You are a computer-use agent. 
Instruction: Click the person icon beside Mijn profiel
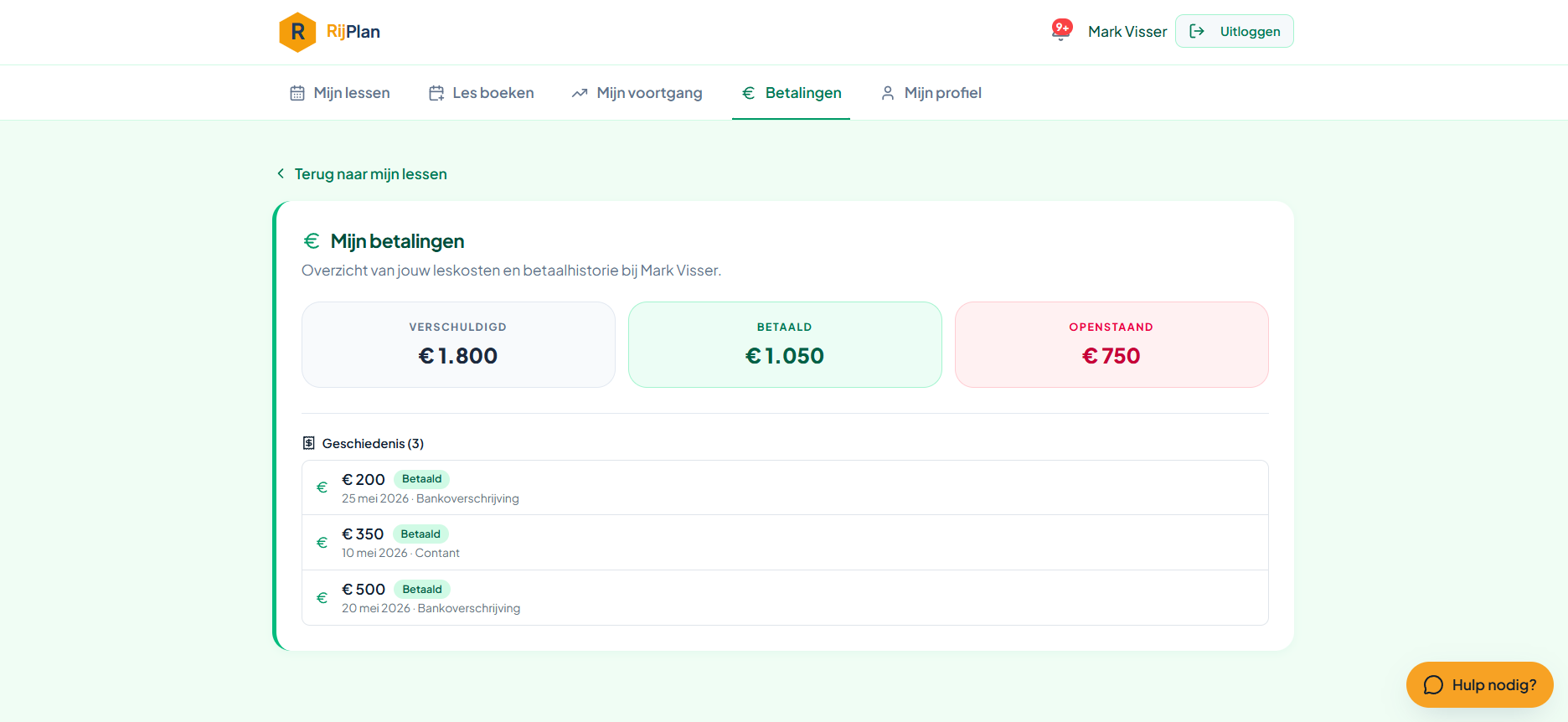tap(888, 93)
